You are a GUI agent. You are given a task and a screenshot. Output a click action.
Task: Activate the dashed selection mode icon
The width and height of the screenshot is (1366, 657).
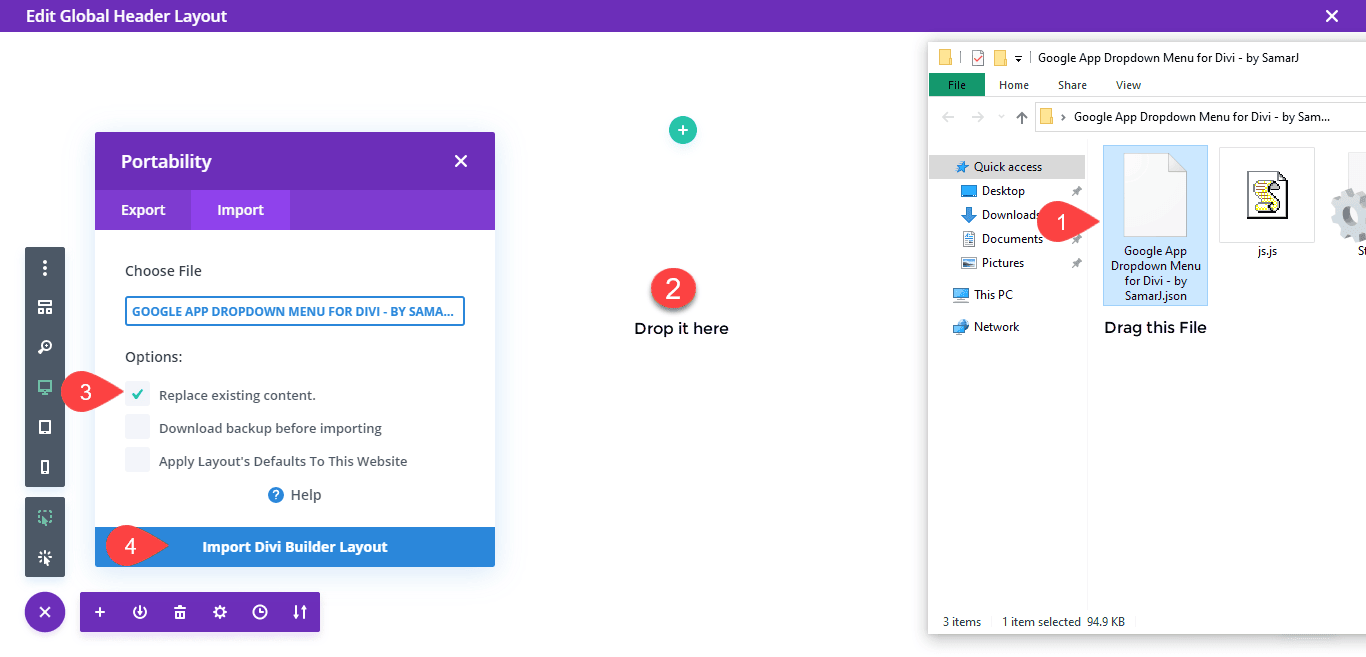pos(45,518)
